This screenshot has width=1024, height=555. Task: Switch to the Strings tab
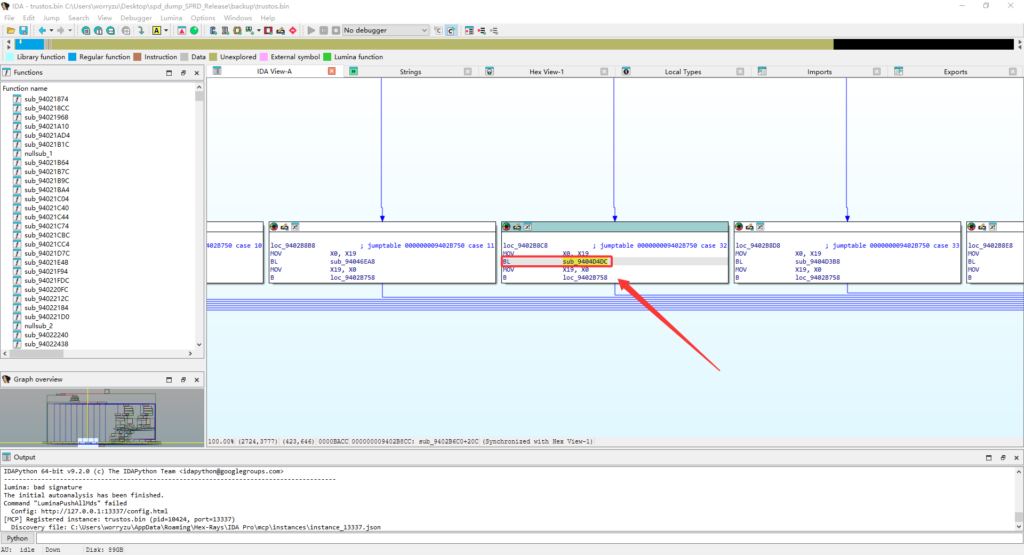[410, 72]
